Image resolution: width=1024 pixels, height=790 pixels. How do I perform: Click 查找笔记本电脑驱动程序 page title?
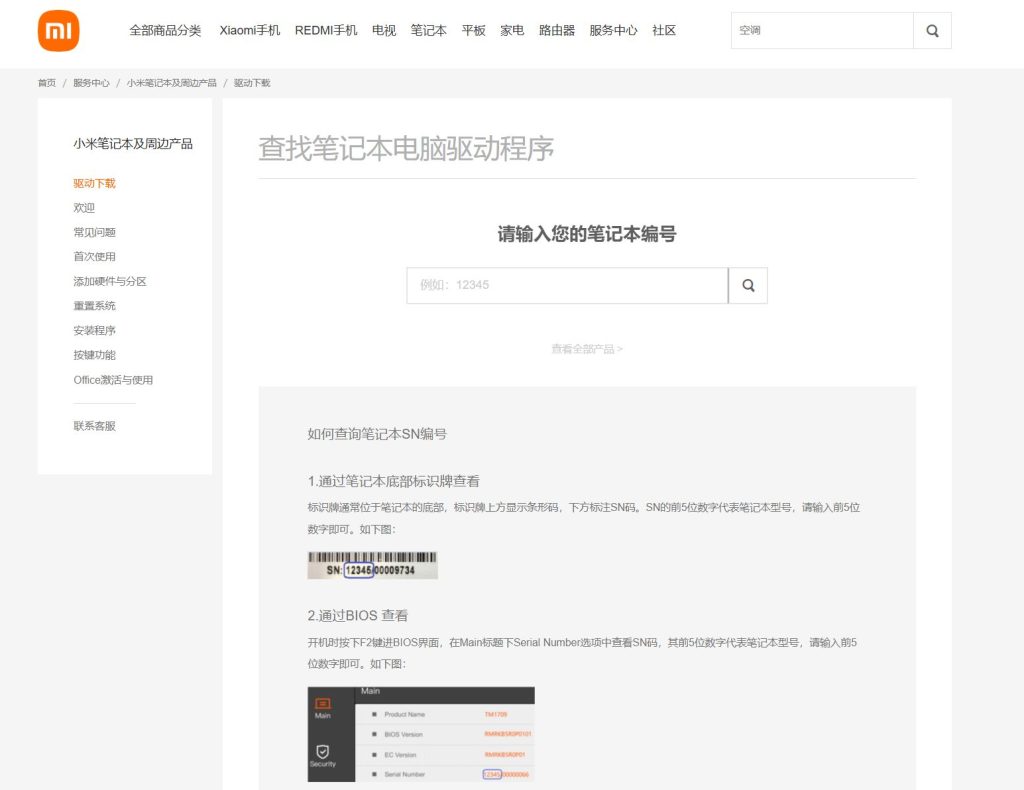(406, 148)
